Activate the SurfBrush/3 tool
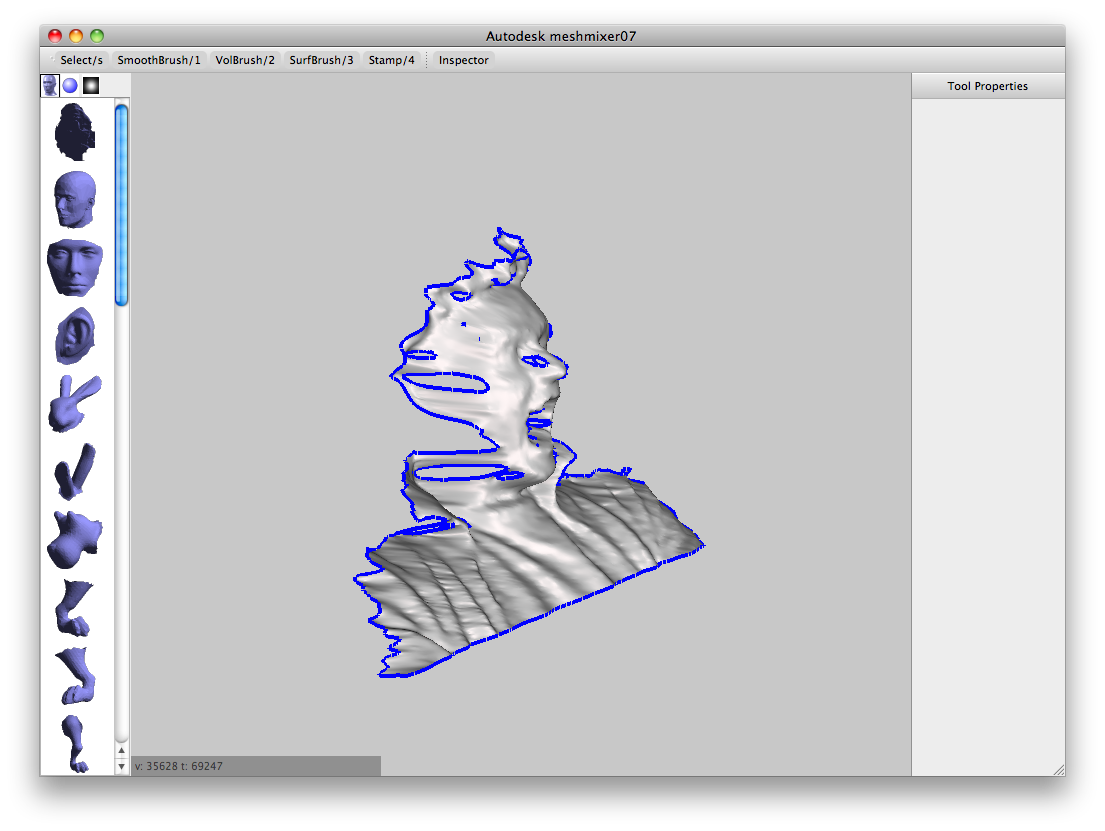Viewport: 1105px width, 831px height. click(321, 60)
